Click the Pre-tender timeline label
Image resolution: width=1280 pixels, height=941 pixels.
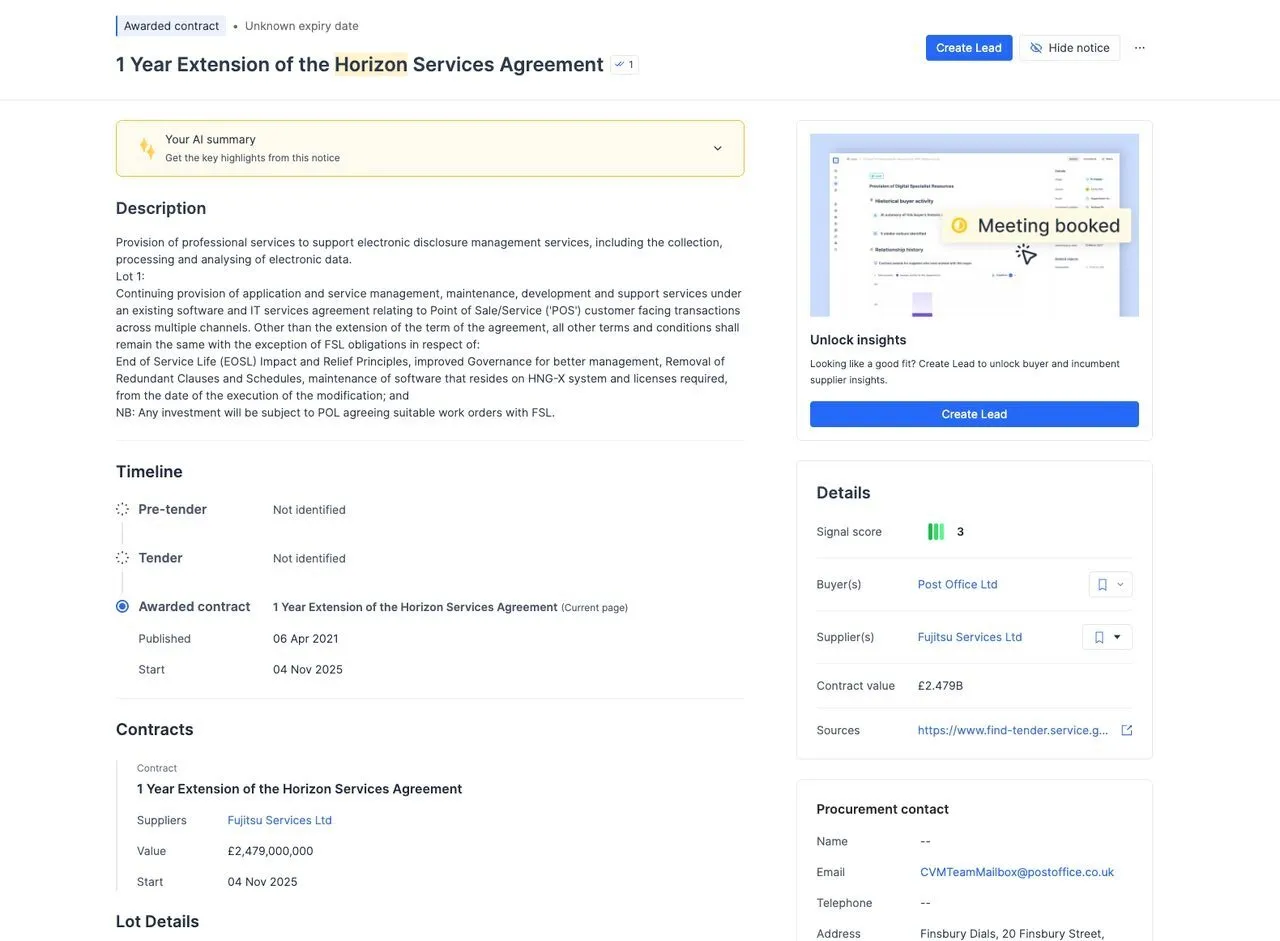(x=173, y=509)
